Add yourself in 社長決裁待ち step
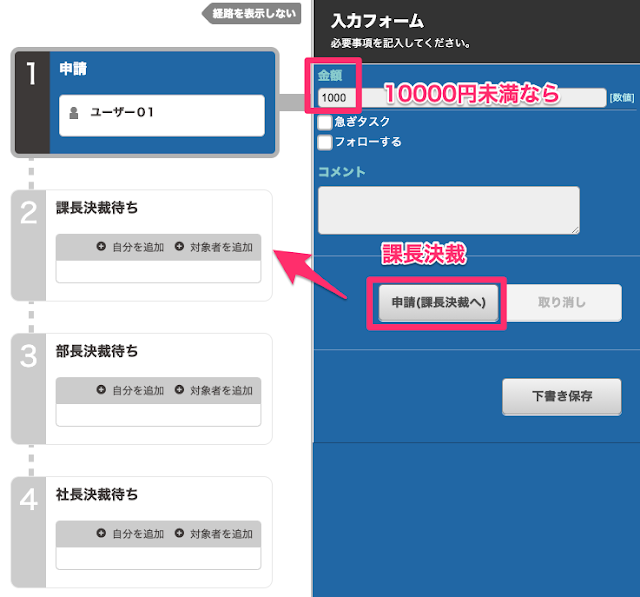Screen dimensions: 640x597 [x=130, y=533]
